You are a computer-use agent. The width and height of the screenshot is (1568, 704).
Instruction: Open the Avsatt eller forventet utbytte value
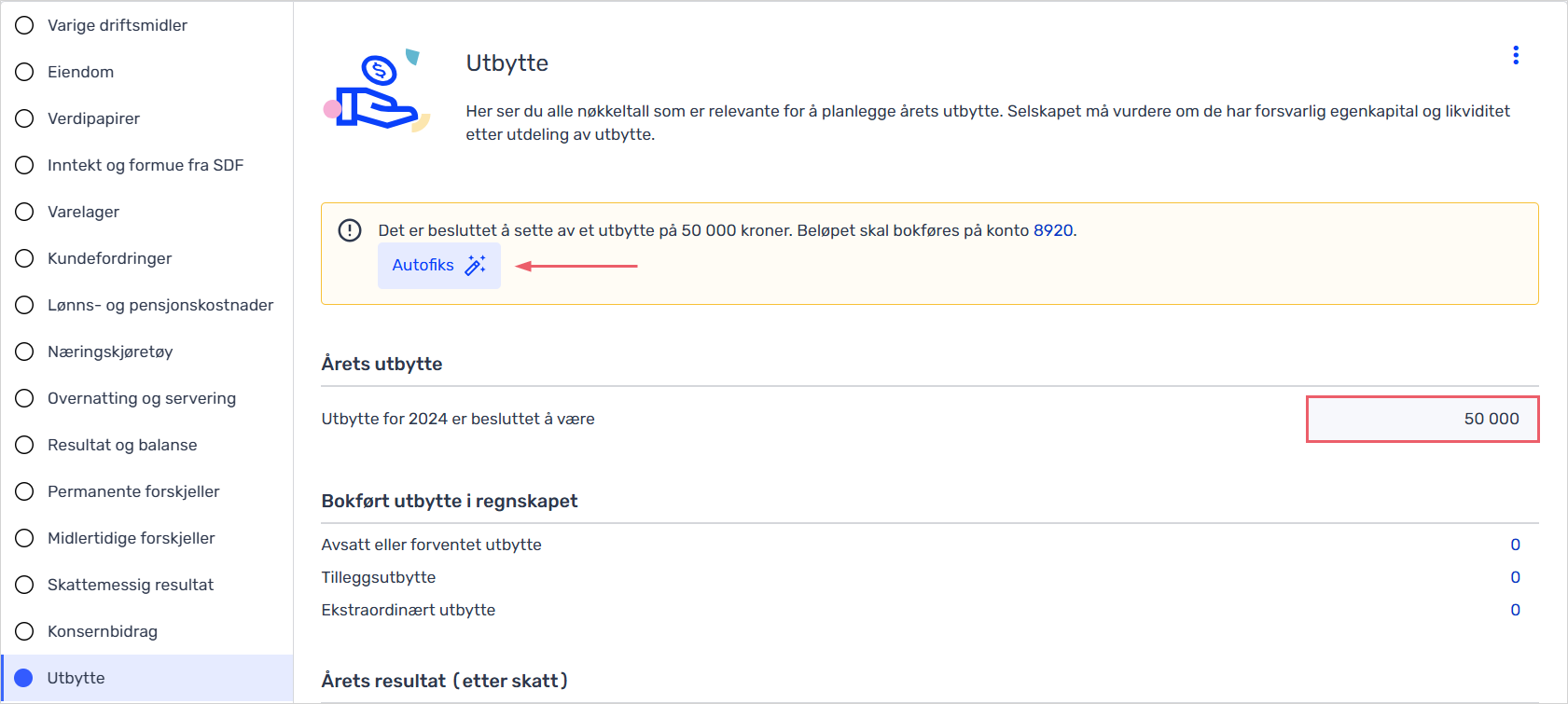click(x=1516, y=545)
